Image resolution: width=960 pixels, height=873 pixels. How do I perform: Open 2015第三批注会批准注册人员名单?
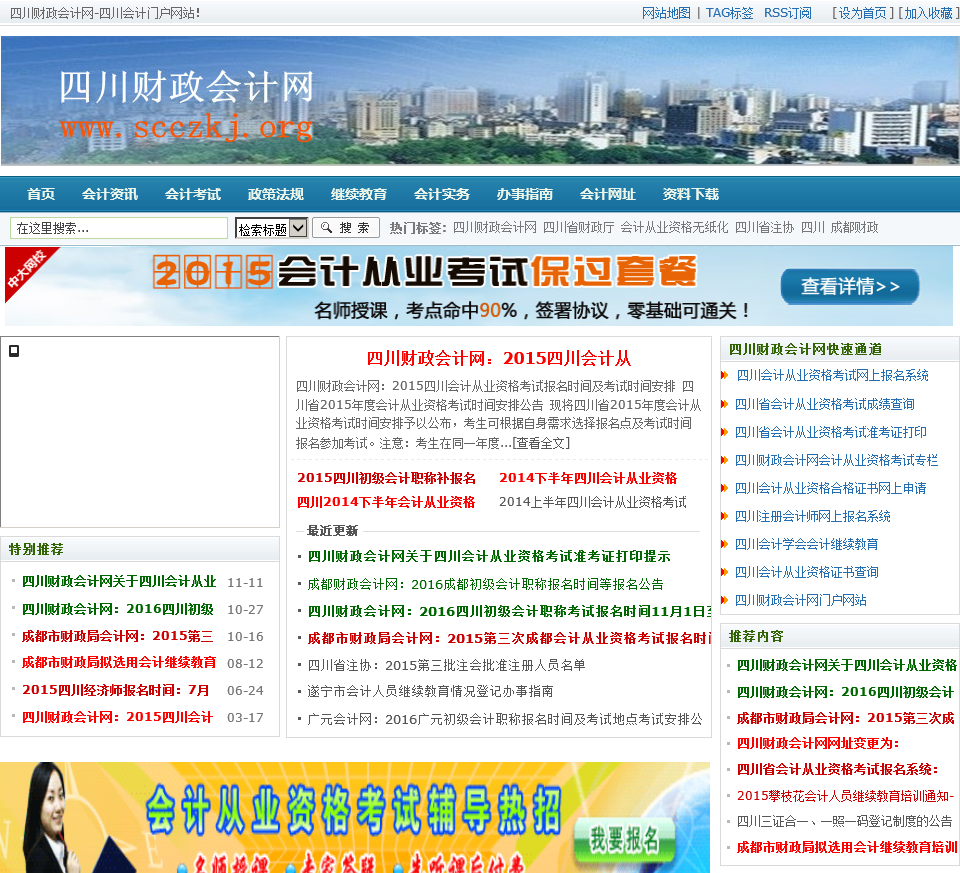point(446,665)
